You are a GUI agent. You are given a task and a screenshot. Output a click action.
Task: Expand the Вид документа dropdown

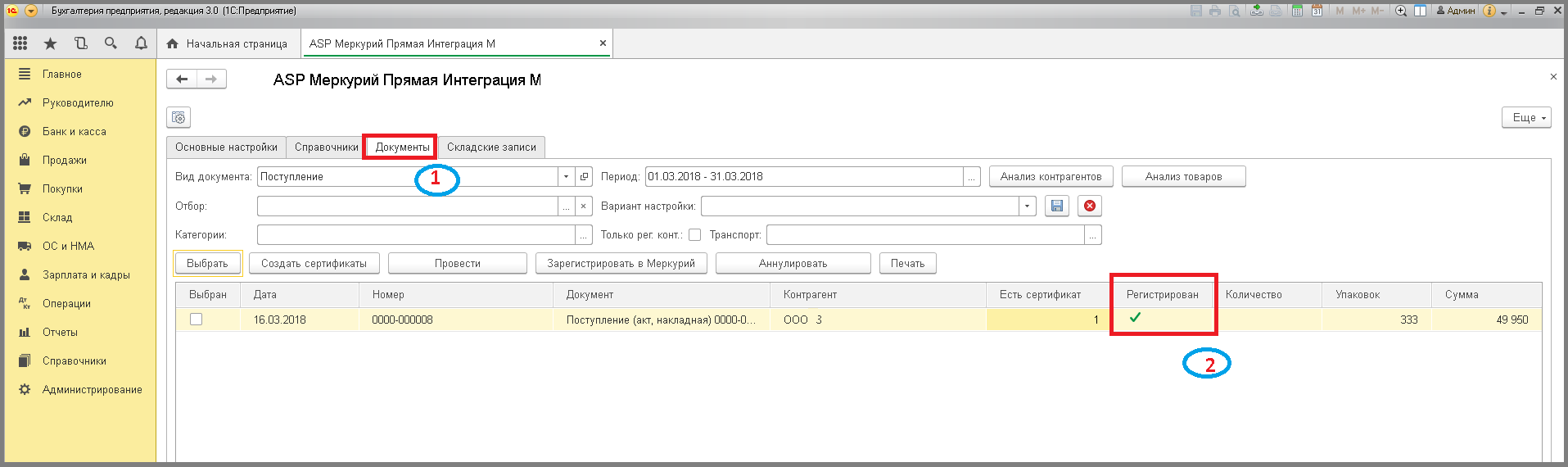[x=566, y=176]
